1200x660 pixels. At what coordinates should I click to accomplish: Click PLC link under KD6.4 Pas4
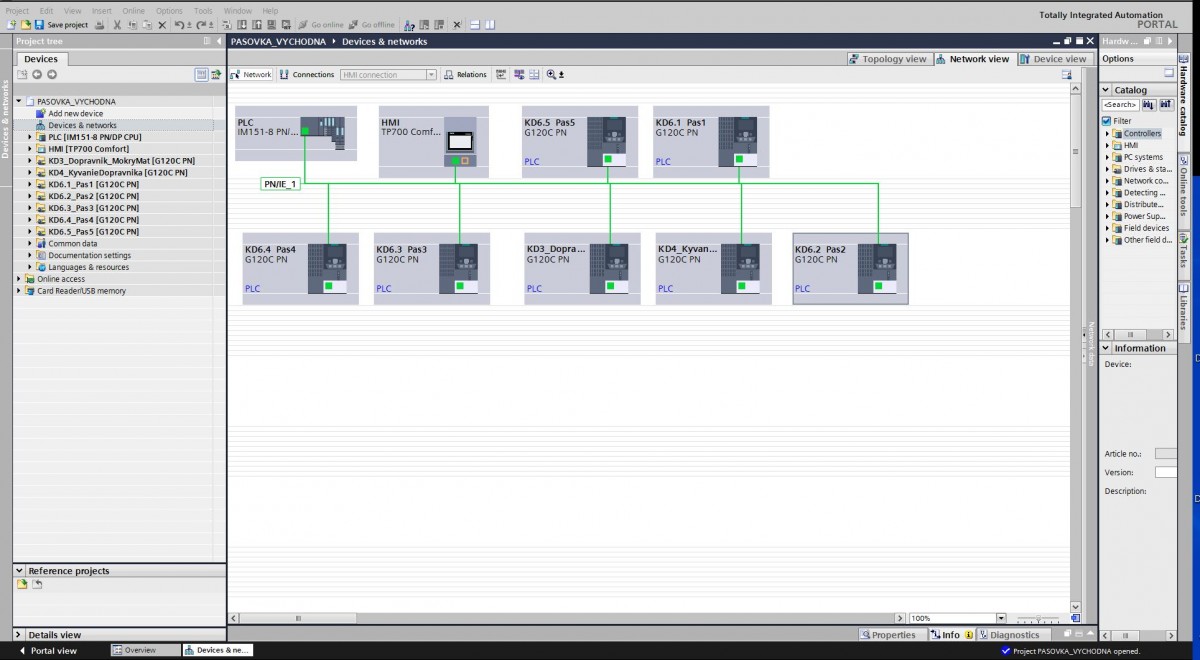[252, 288]
